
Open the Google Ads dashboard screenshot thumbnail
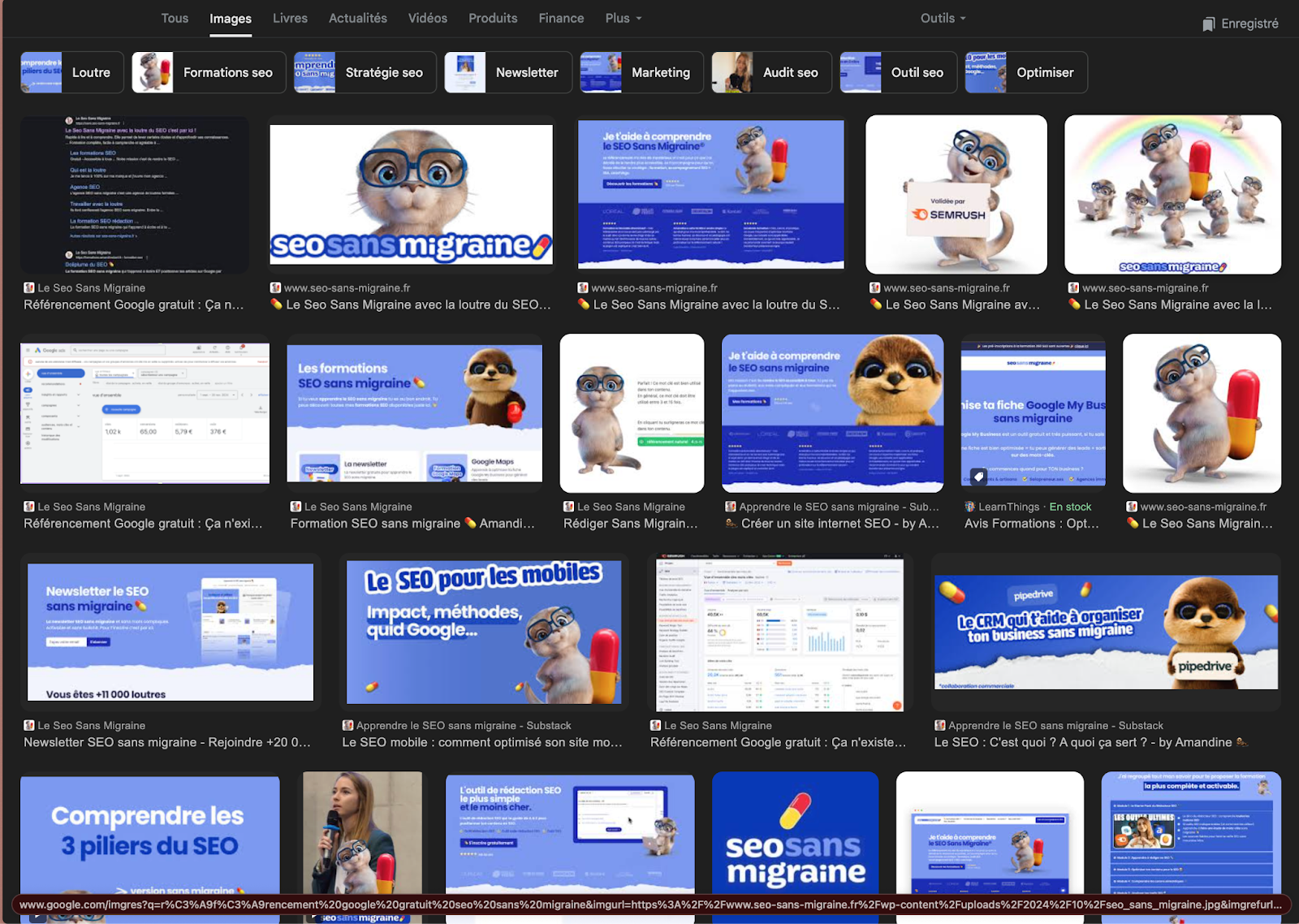[145, 413]
